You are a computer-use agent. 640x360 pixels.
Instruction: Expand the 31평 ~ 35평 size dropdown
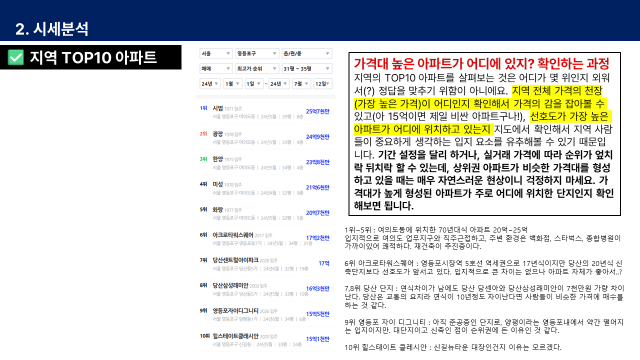(307, 69)
